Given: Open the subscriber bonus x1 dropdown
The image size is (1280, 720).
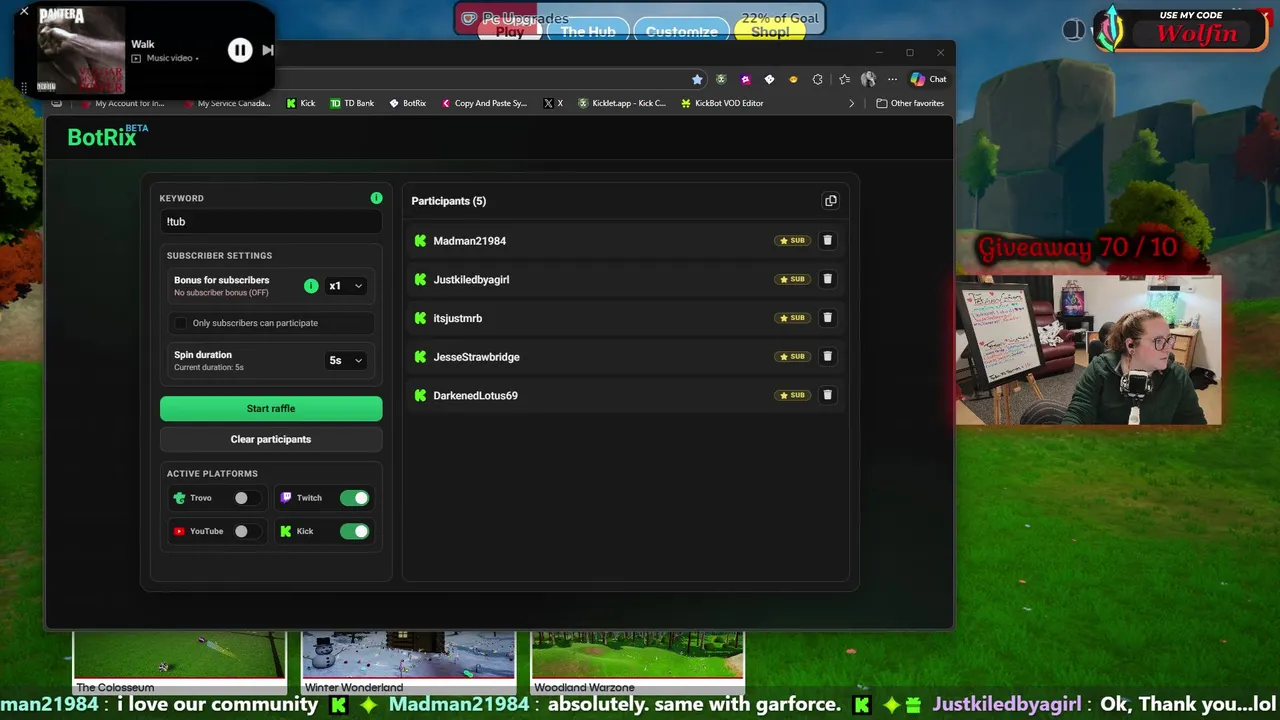Looking at the screenshot, I should [x=346, y=286].
